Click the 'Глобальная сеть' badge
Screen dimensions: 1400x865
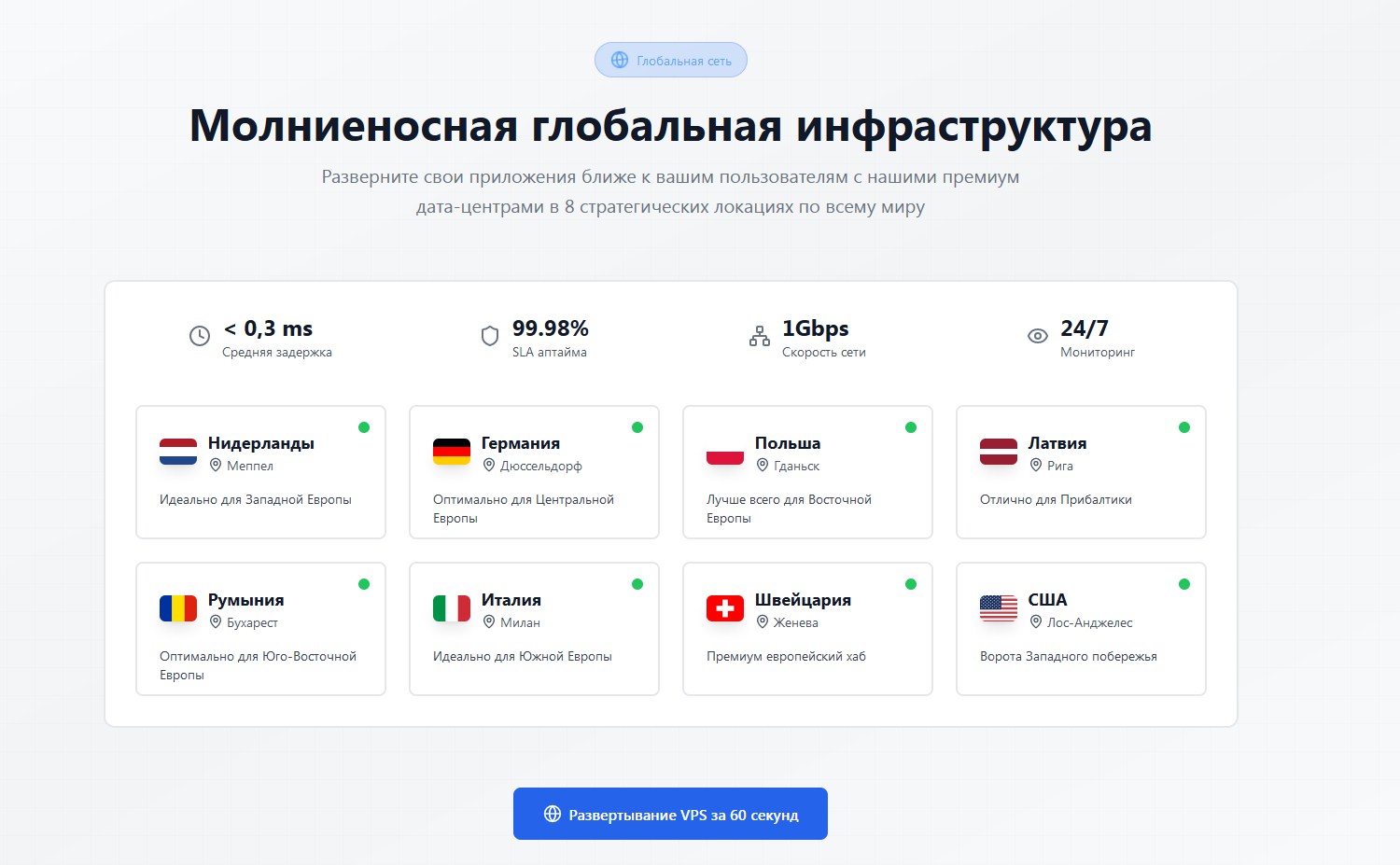coord(671,60)
